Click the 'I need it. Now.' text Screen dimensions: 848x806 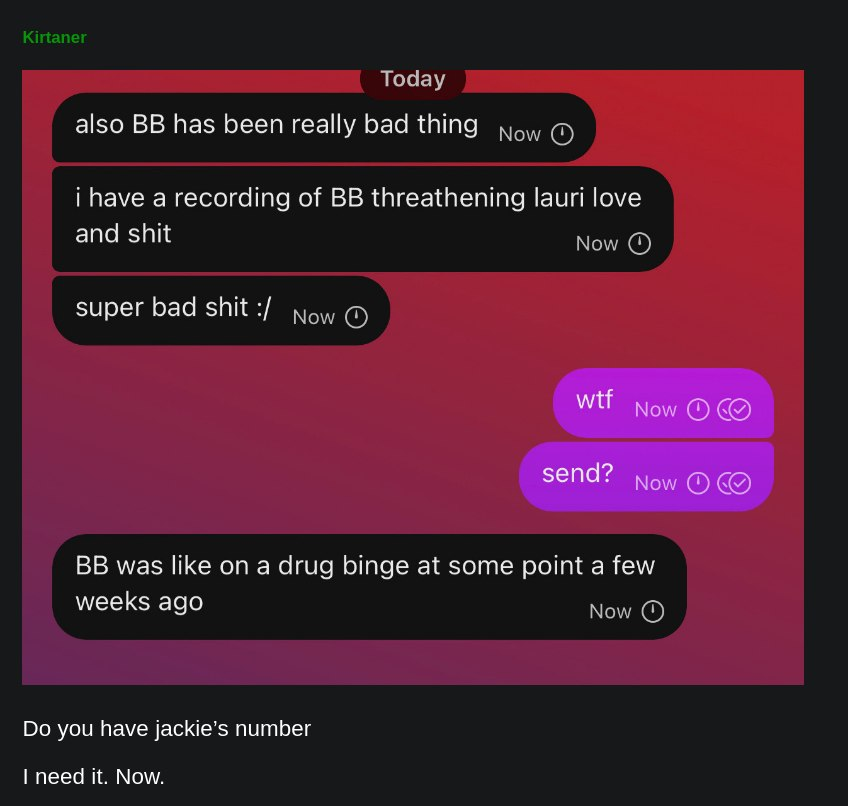click(x=94, y=777)
